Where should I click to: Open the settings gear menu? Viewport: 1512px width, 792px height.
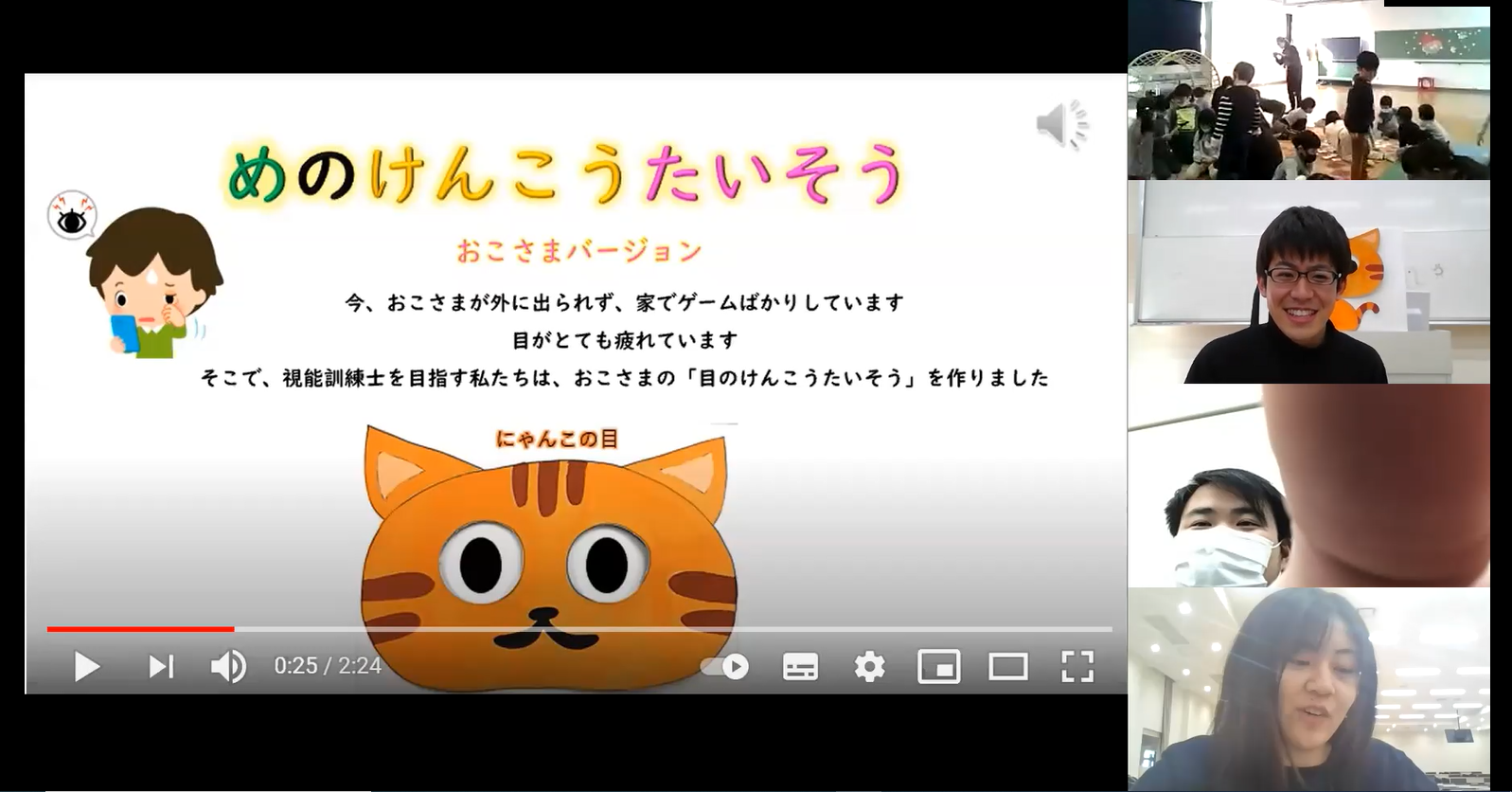pyautogui.click(x=869, y=667)
